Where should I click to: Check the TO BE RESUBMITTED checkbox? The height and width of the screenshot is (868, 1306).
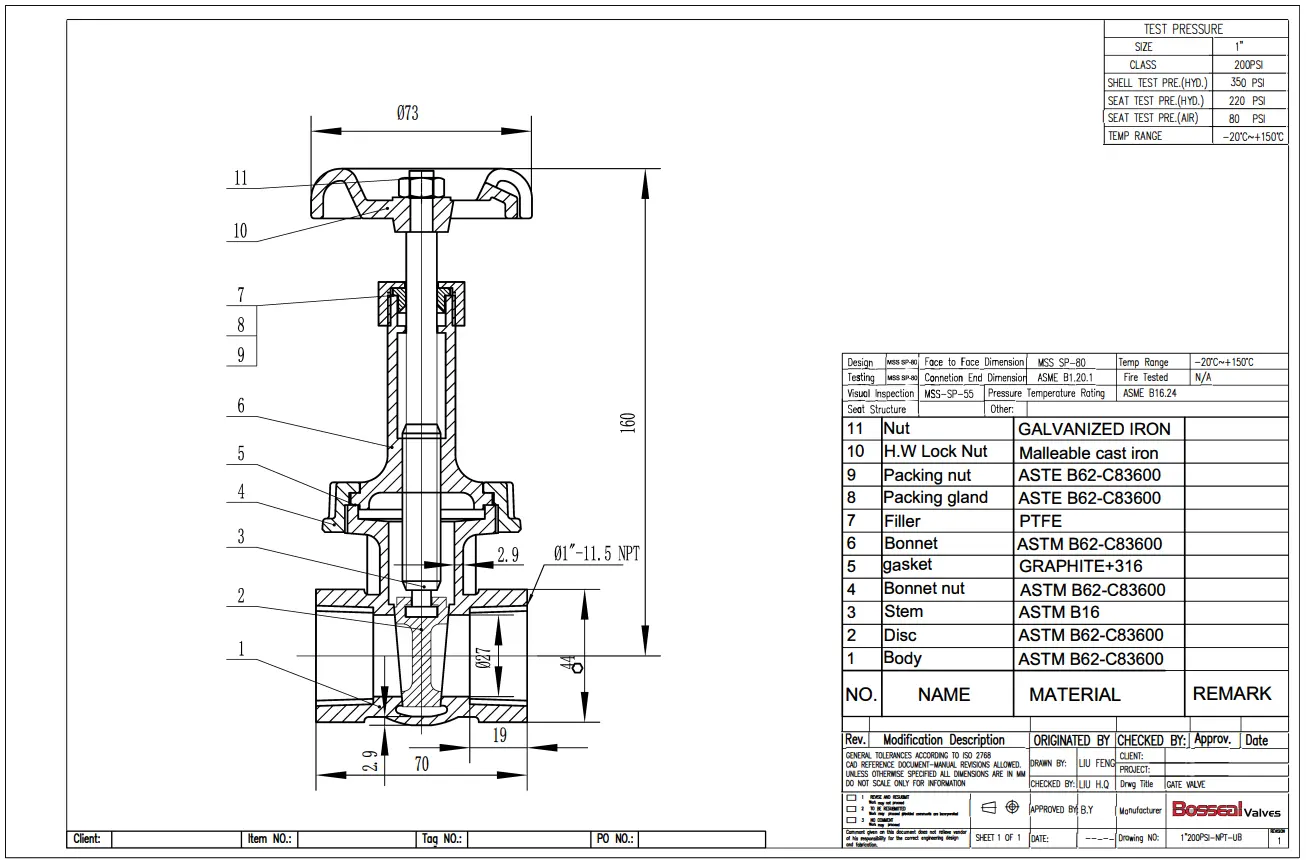851,809
